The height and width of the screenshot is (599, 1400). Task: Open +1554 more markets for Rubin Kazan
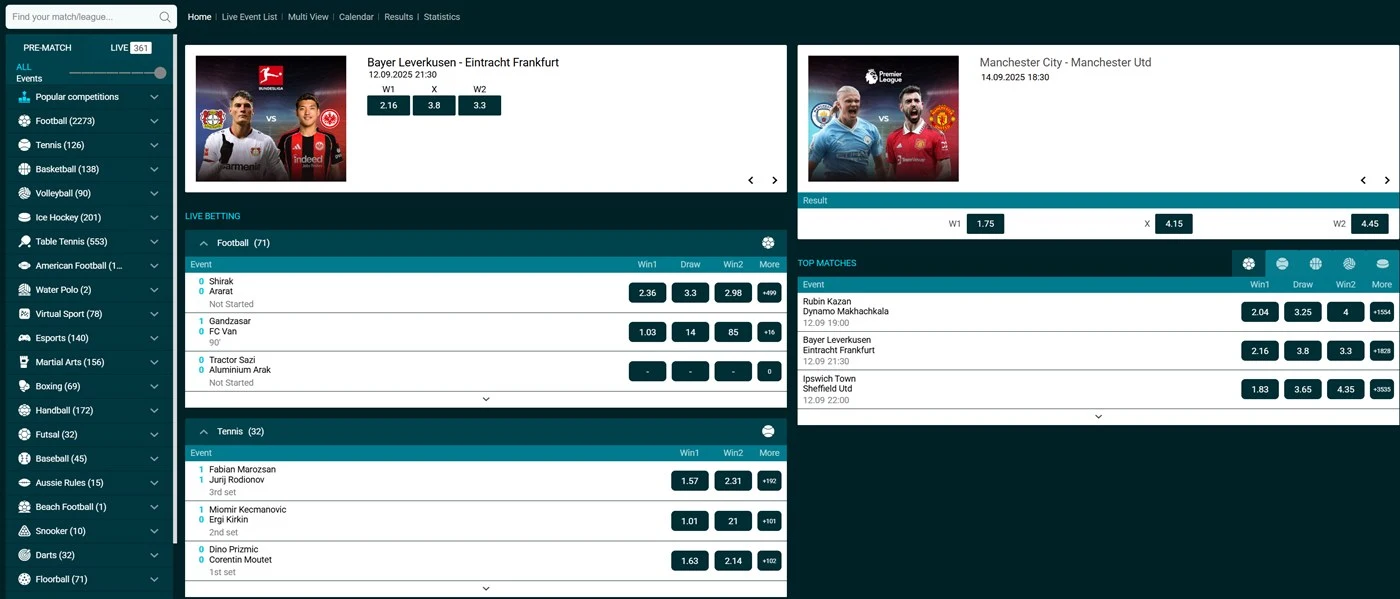1381,312
